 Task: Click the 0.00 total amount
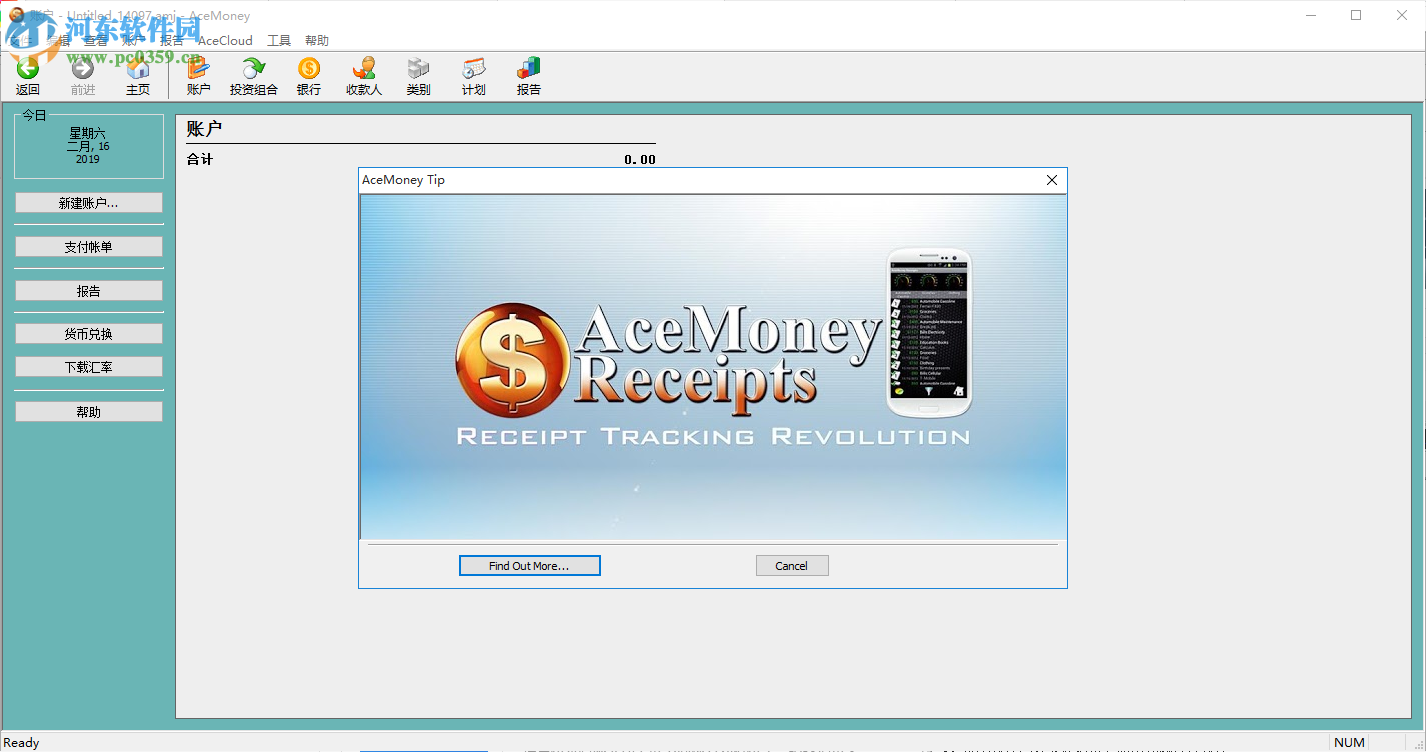point(640,160)
